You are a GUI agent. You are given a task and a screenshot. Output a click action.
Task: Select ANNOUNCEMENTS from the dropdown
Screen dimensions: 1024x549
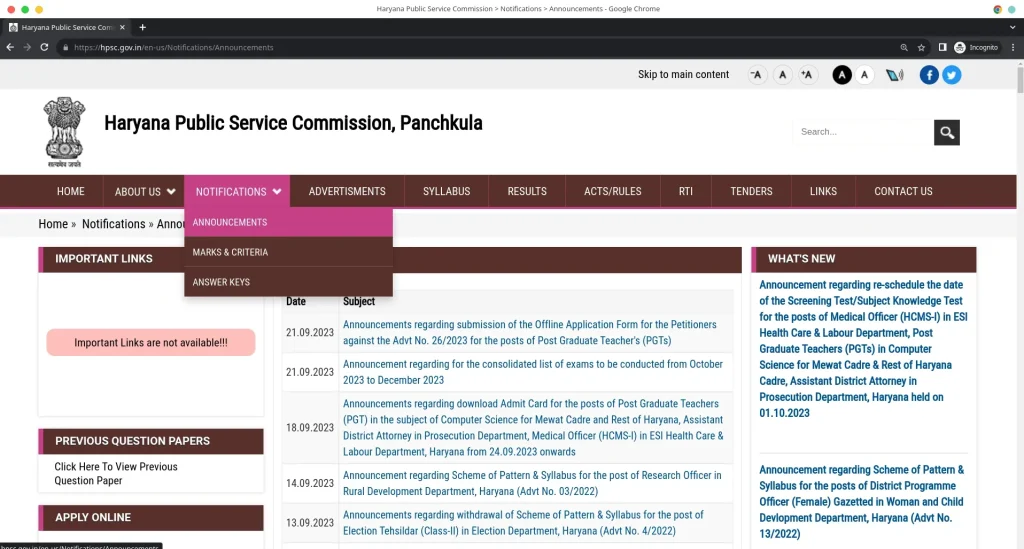coord(289,222)
